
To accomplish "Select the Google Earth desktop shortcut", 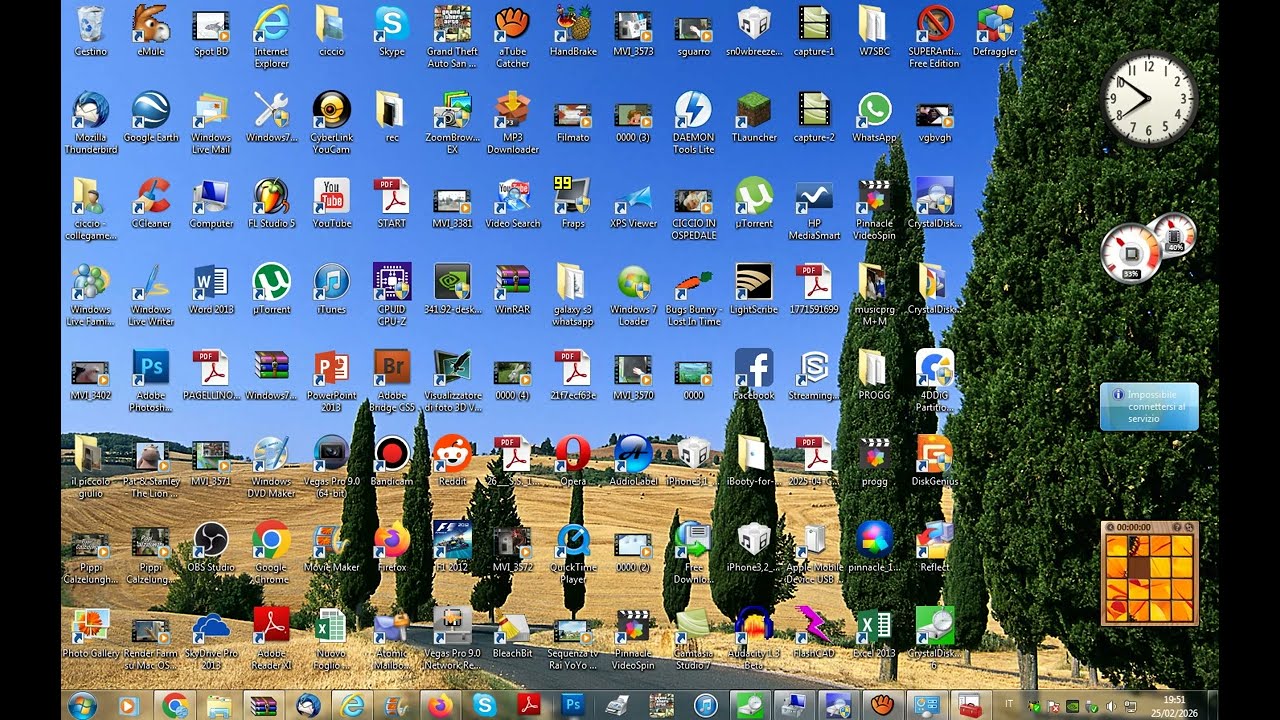I will (x=151, y=116).
